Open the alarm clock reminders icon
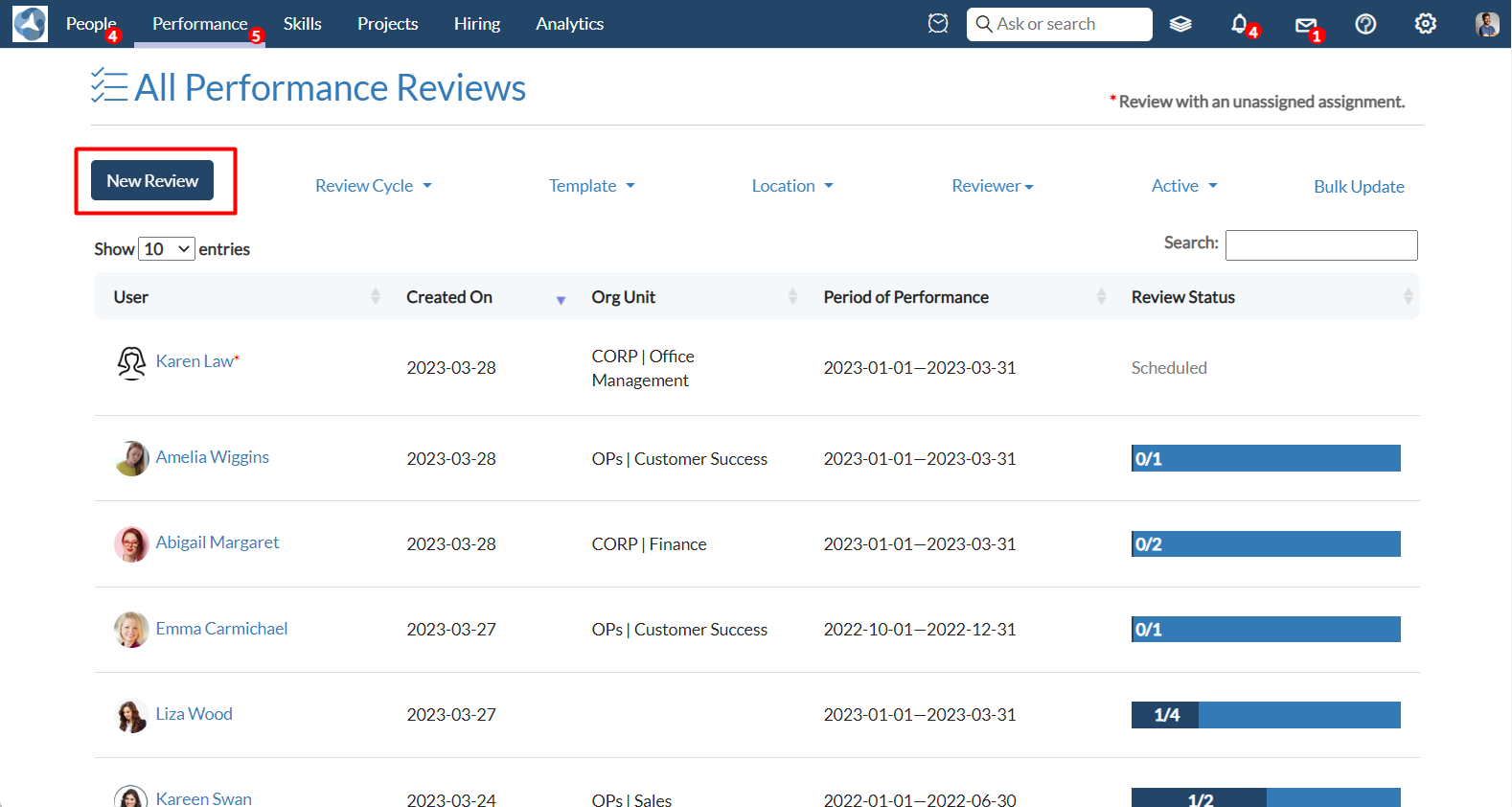 click(938, 24)
